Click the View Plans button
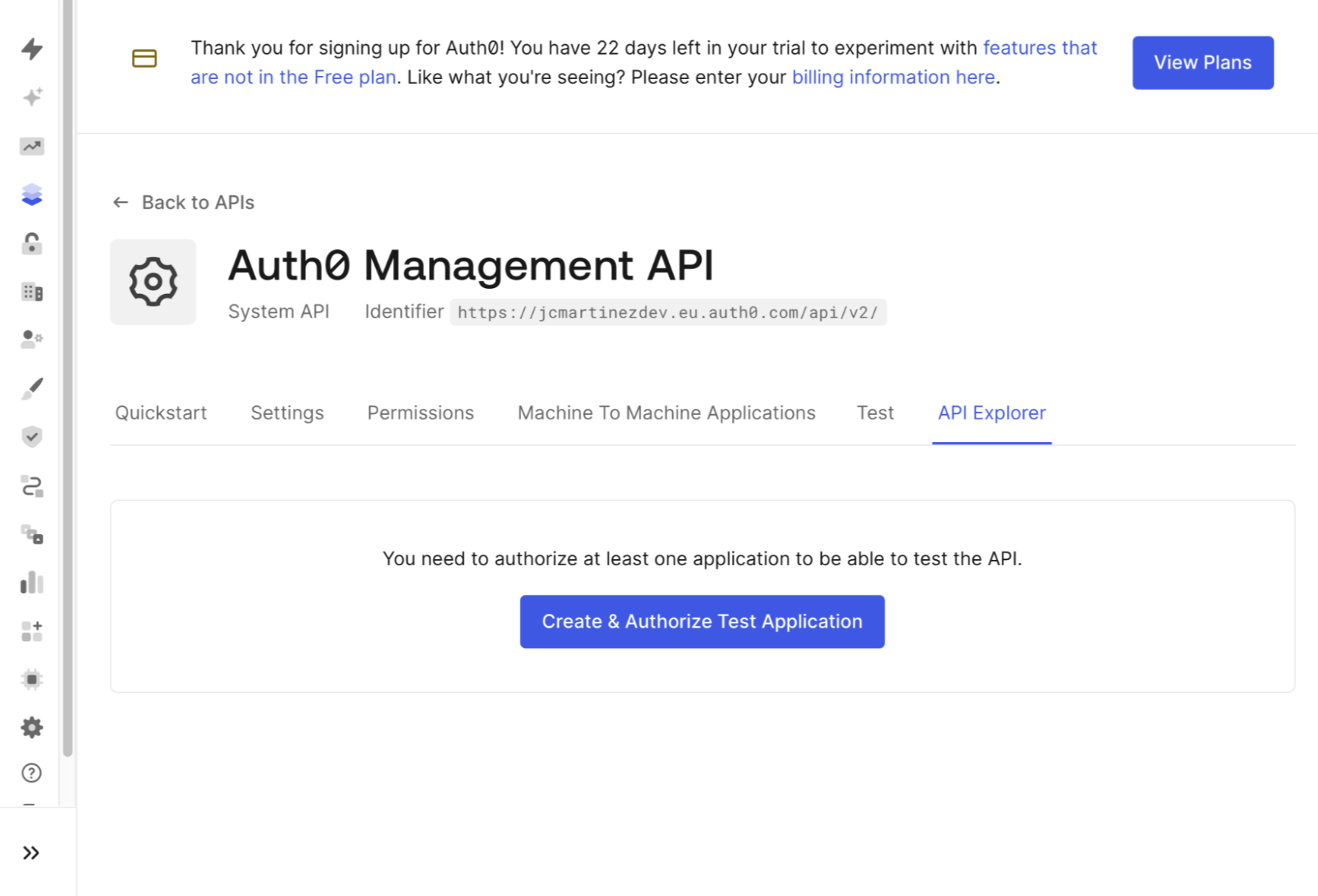1318x896 pixels. point(1202,63)
